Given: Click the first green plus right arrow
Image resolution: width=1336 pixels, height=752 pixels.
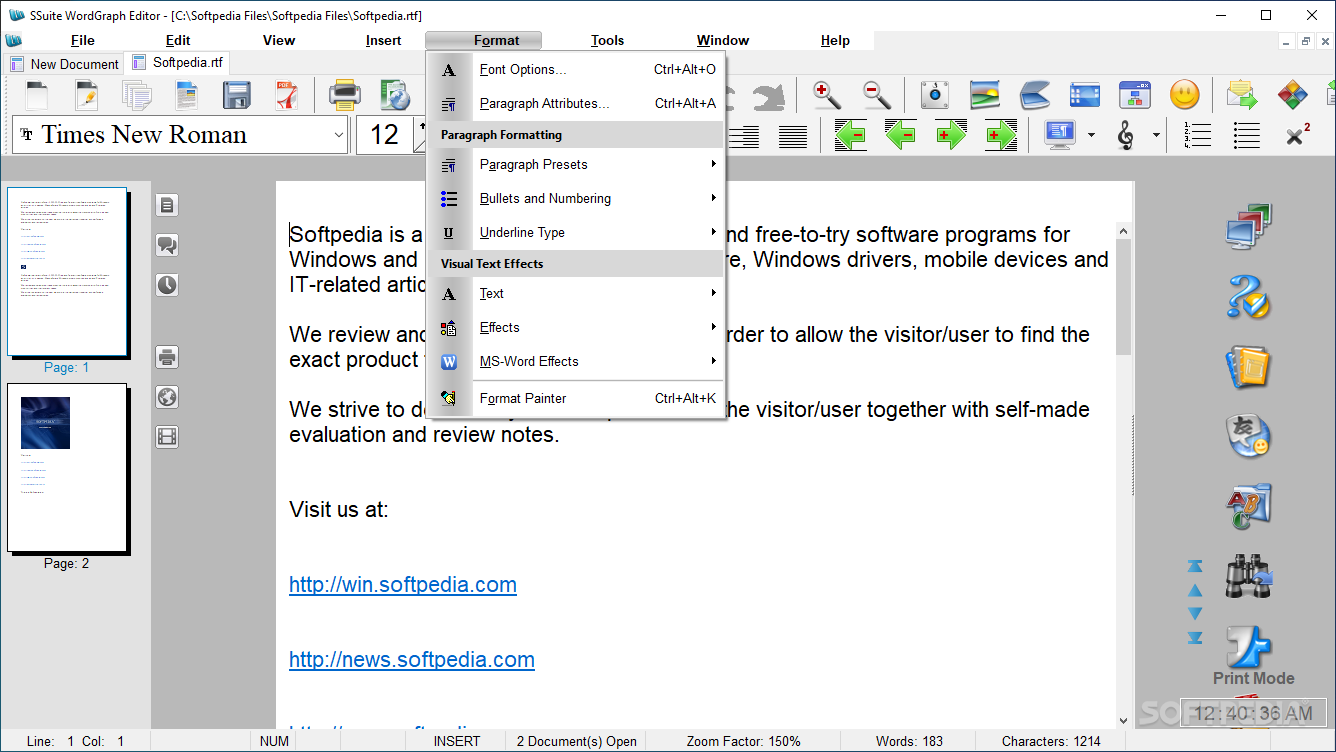Looking at the screenshot, I should (x=951, y=135).
